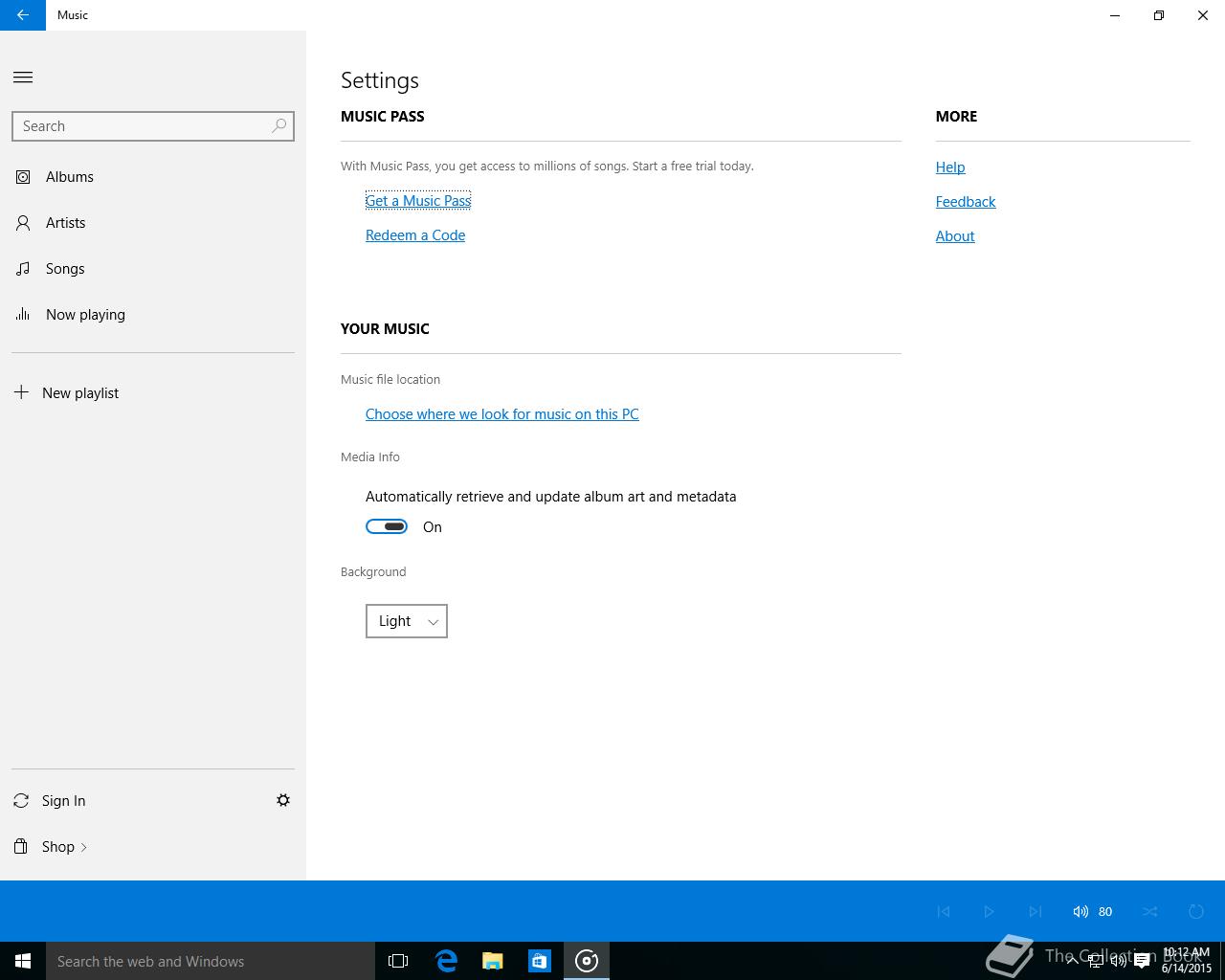Click the MUSIC PASS heading
The height and width of the screenshot is (980, 1225).
pos(383,116)
